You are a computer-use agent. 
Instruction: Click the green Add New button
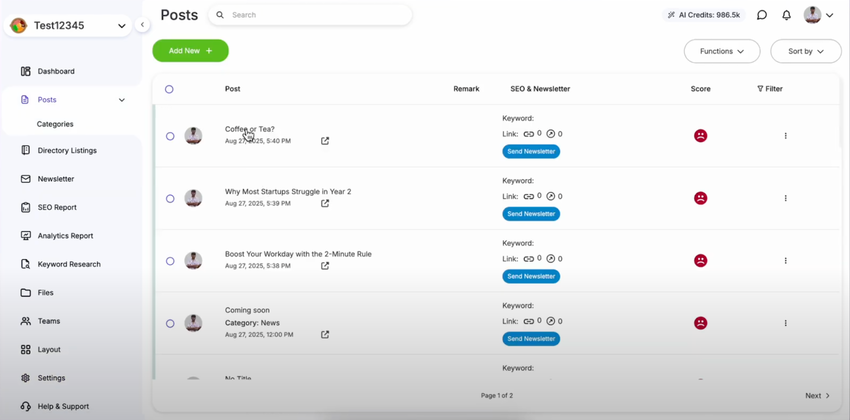[190, 51]
